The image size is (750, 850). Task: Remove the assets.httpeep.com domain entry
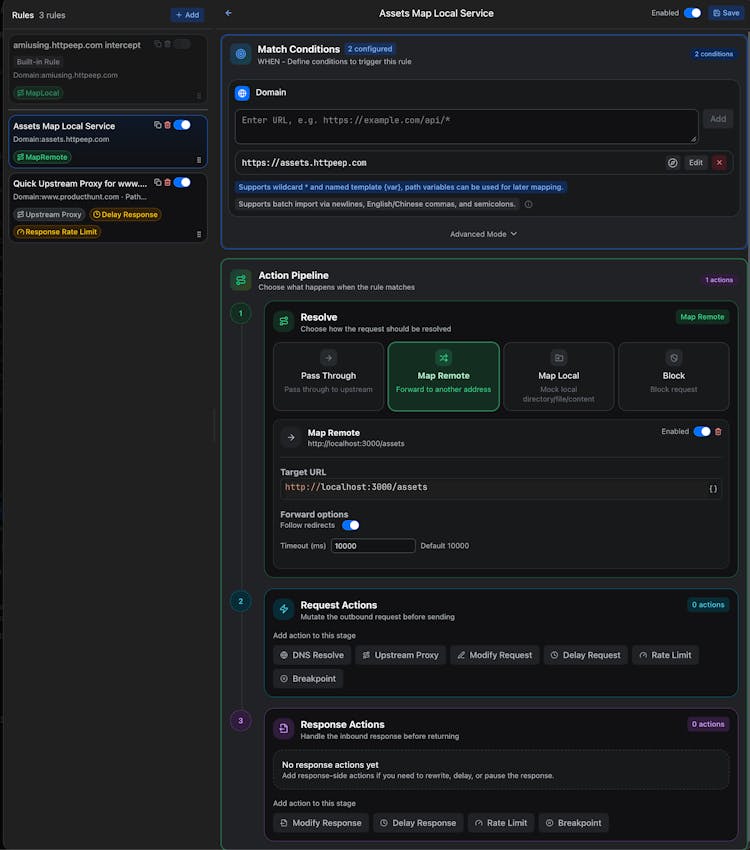[x=719, y=163]
